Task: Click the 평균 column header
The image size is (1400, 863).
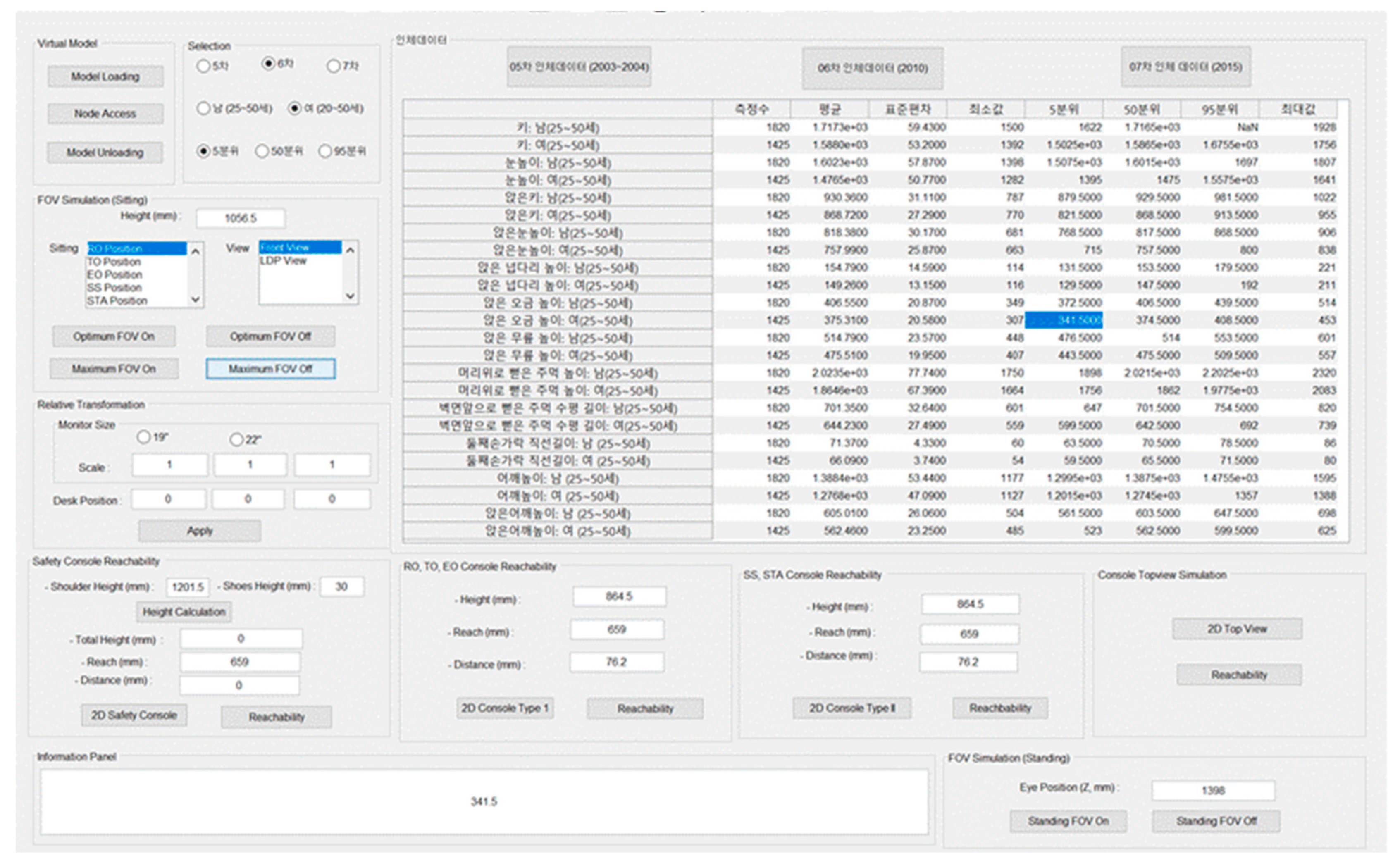Action: 829,109
